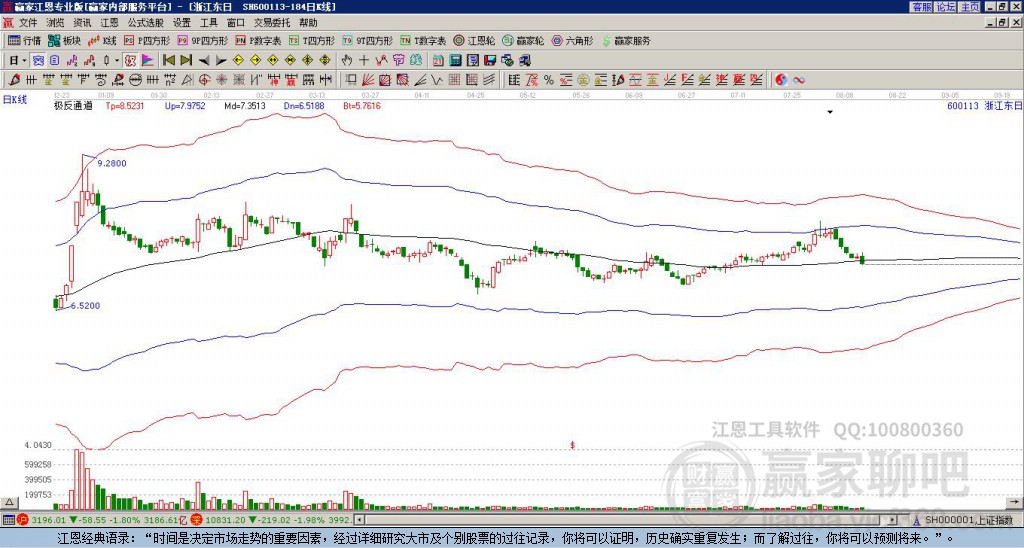The image size is (1024, 548).
Task: Open the 设置 menu
Action: coord(182,23)
